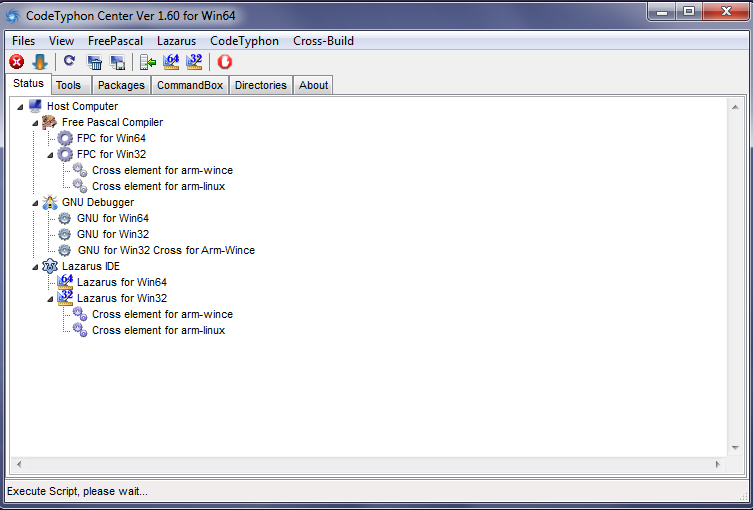Select the 'GNU for Win64' tree item
This screenshot has height=510, width=753.
pyautogui.click(x=112, y=219)
